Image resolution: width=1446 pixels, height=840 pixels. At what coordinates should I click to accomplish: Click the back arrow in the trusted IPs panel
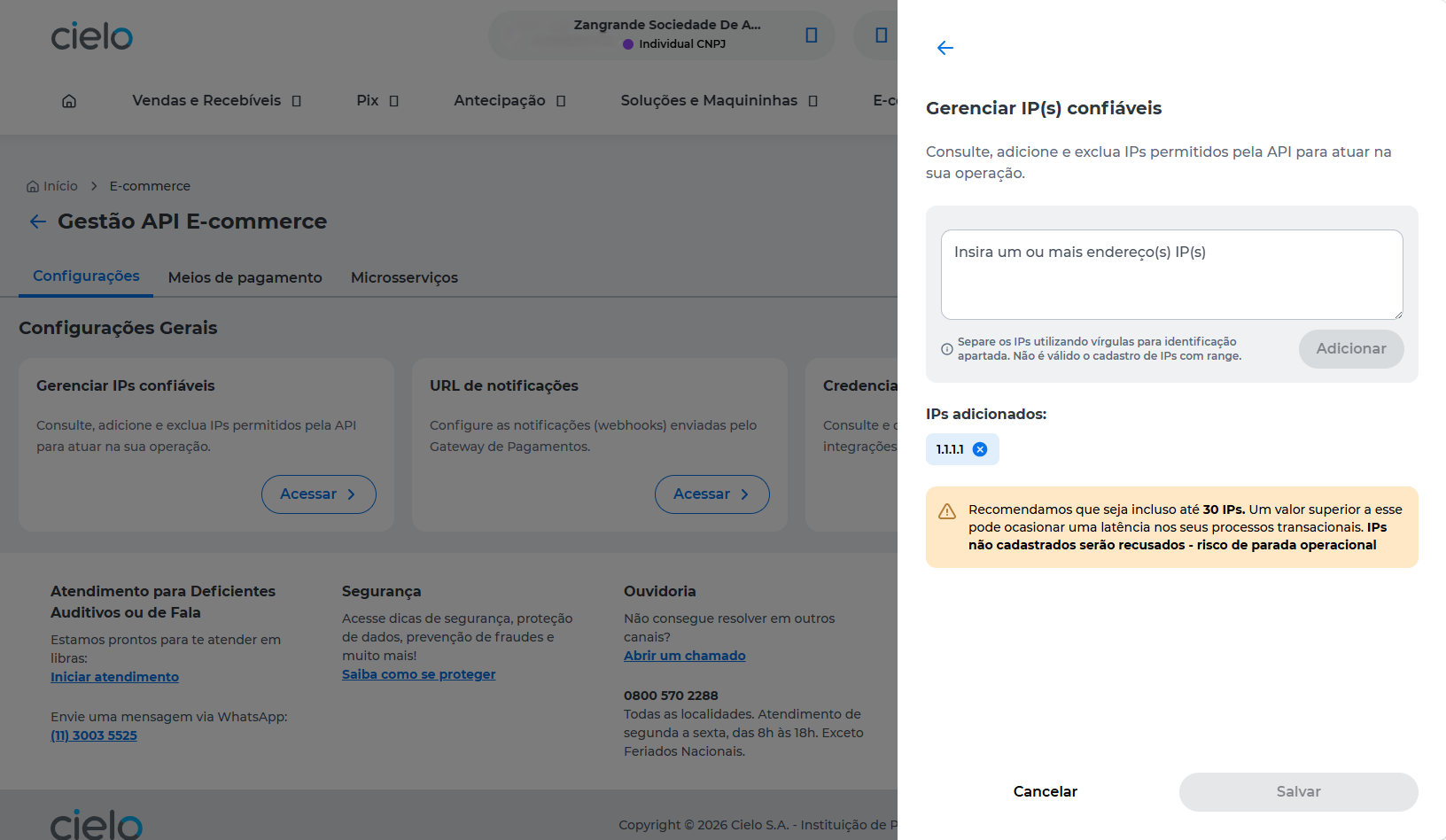[x=945, y=48]
